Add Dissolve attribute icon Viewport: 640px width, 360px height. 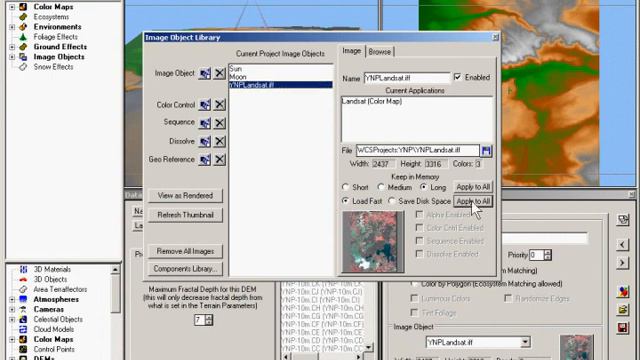click(205, 141)
